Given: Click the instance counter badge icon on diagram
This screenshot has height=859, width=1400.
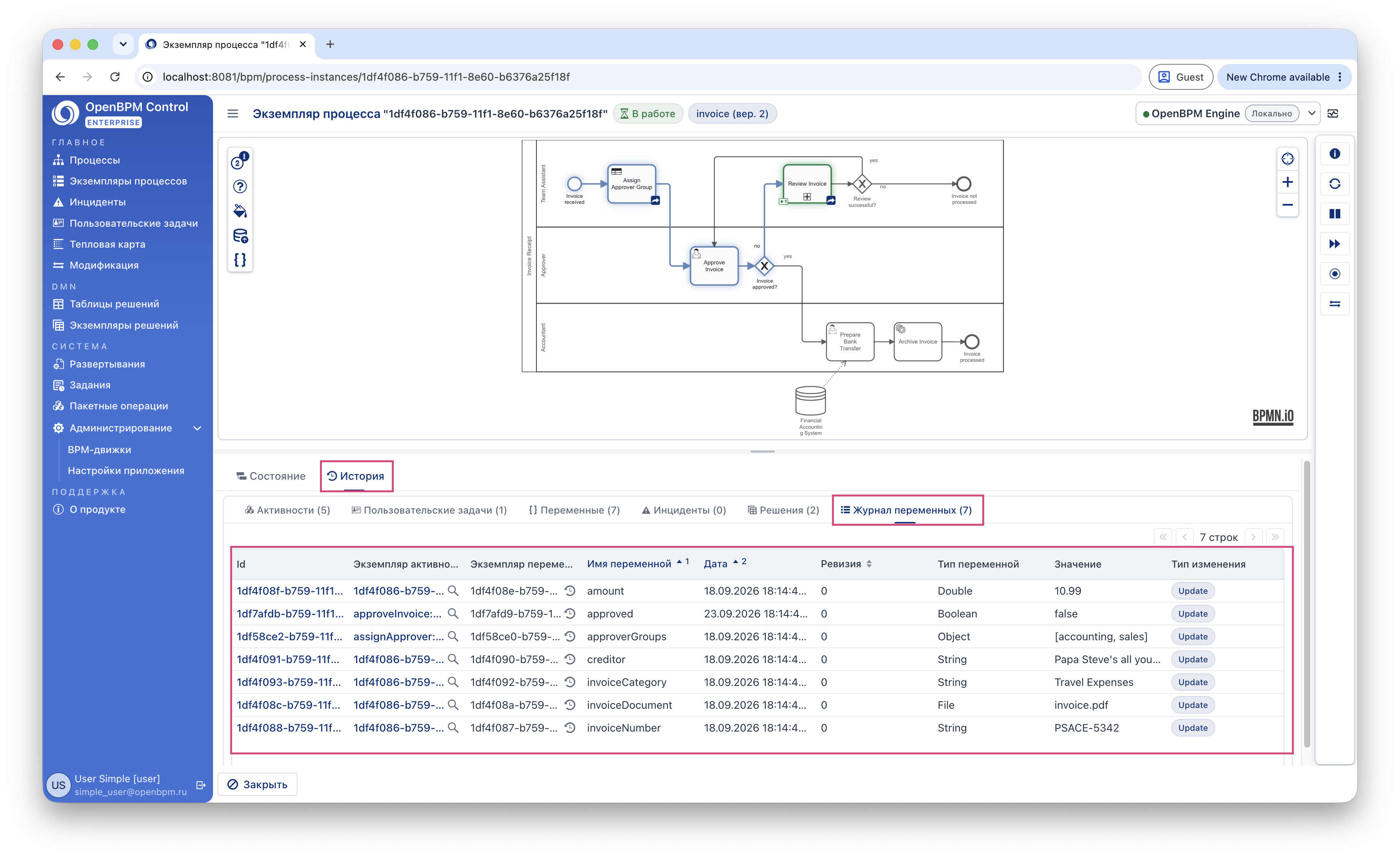Looking at the screenshot, I should pyautogui.click(x=240, y=161).
